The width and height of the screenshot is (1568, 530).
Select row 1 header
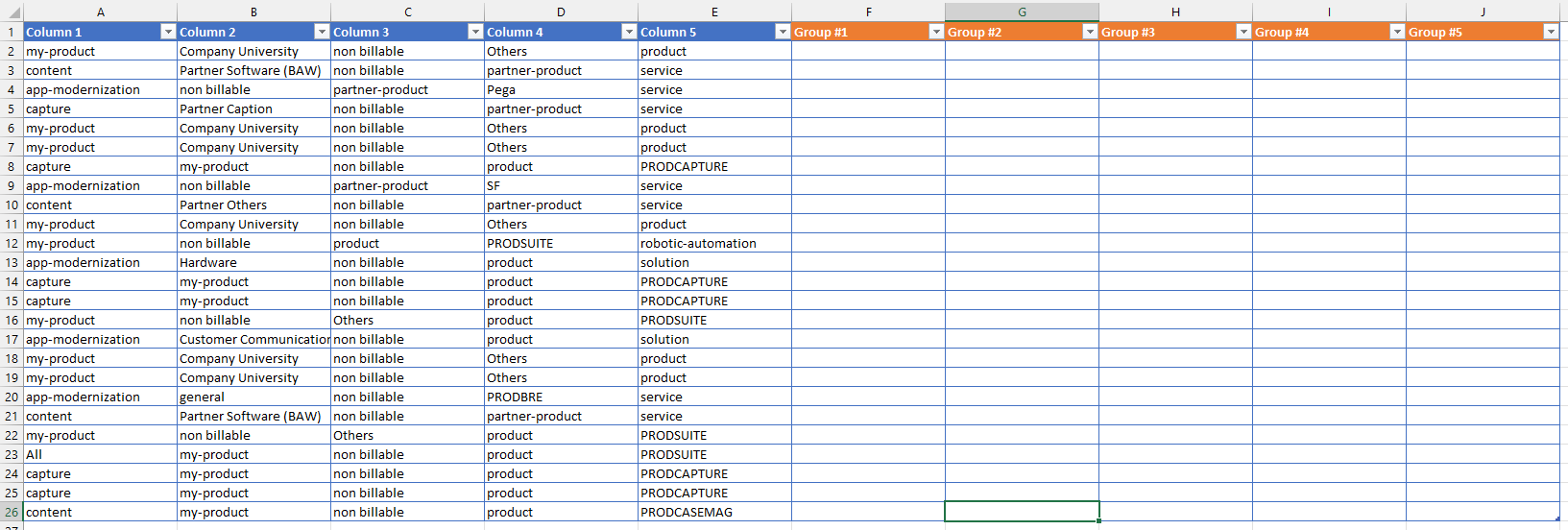click(12, 32)
